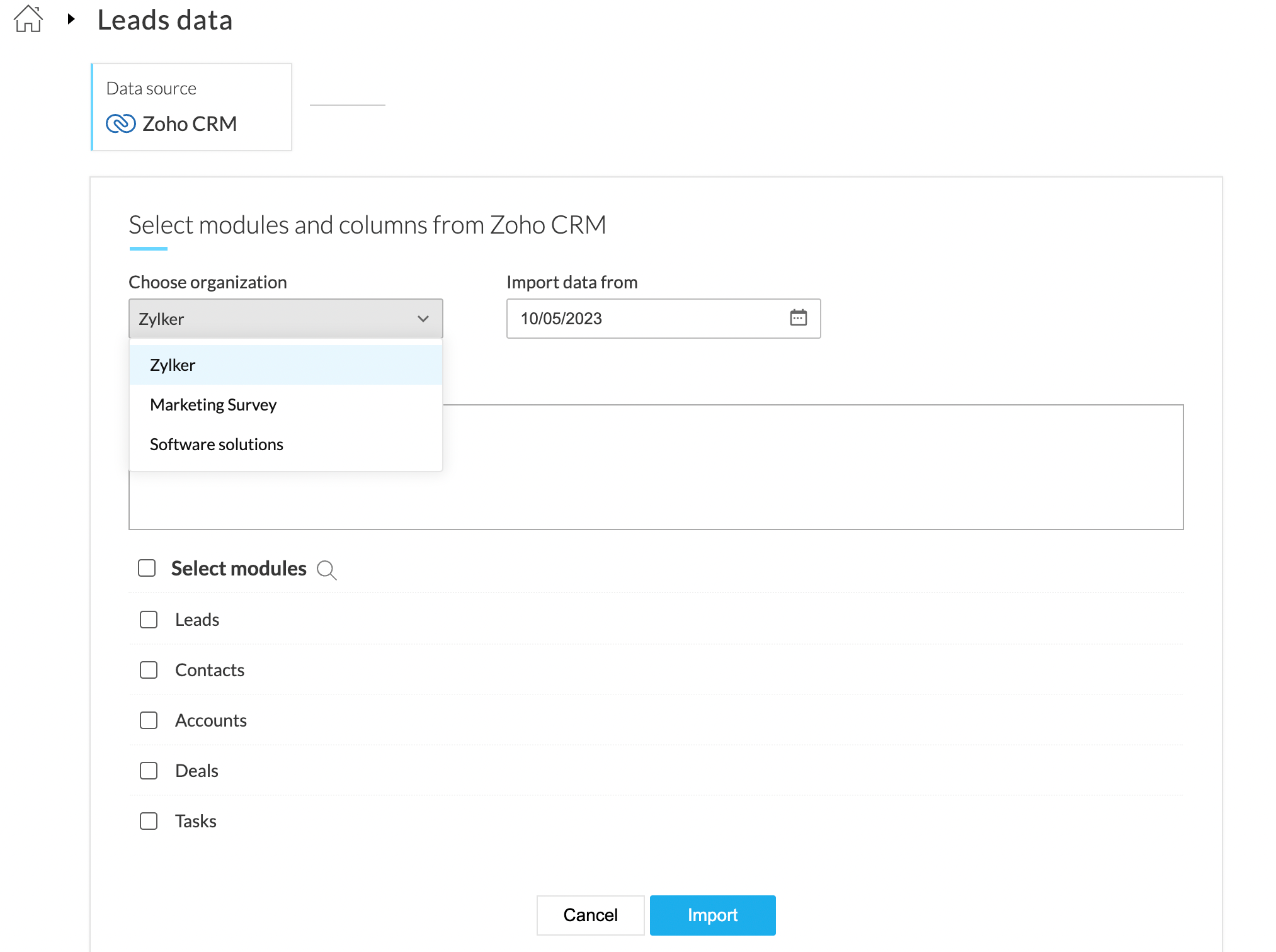Enable the Contacts module checkbox
The image size is (1276, 952).
(149, 670)
